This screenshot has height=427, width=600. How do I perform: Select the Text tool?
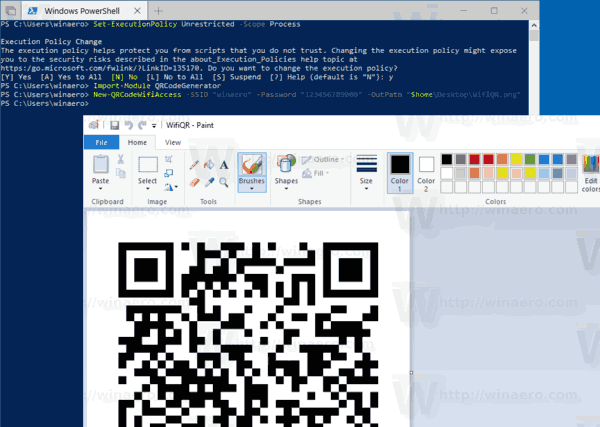click(224, 165)
